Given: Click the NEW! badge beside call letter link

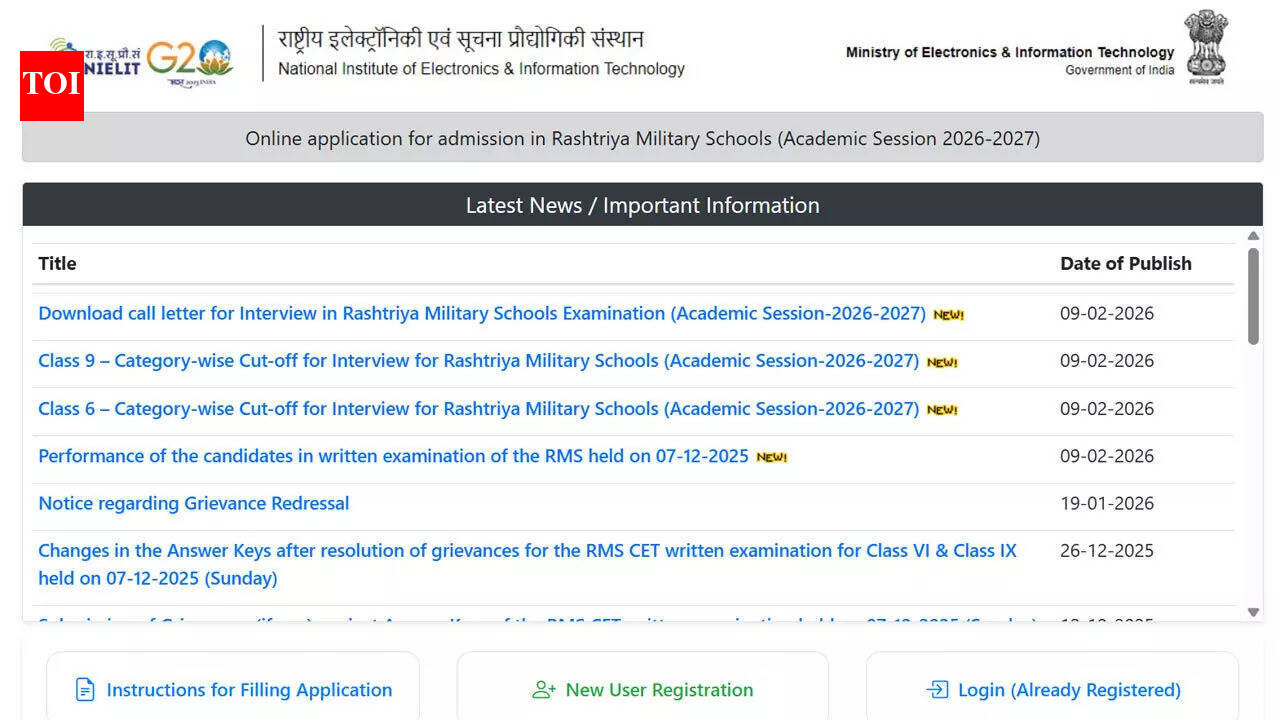Looking at the screenshot, I should tap(947, 313).
